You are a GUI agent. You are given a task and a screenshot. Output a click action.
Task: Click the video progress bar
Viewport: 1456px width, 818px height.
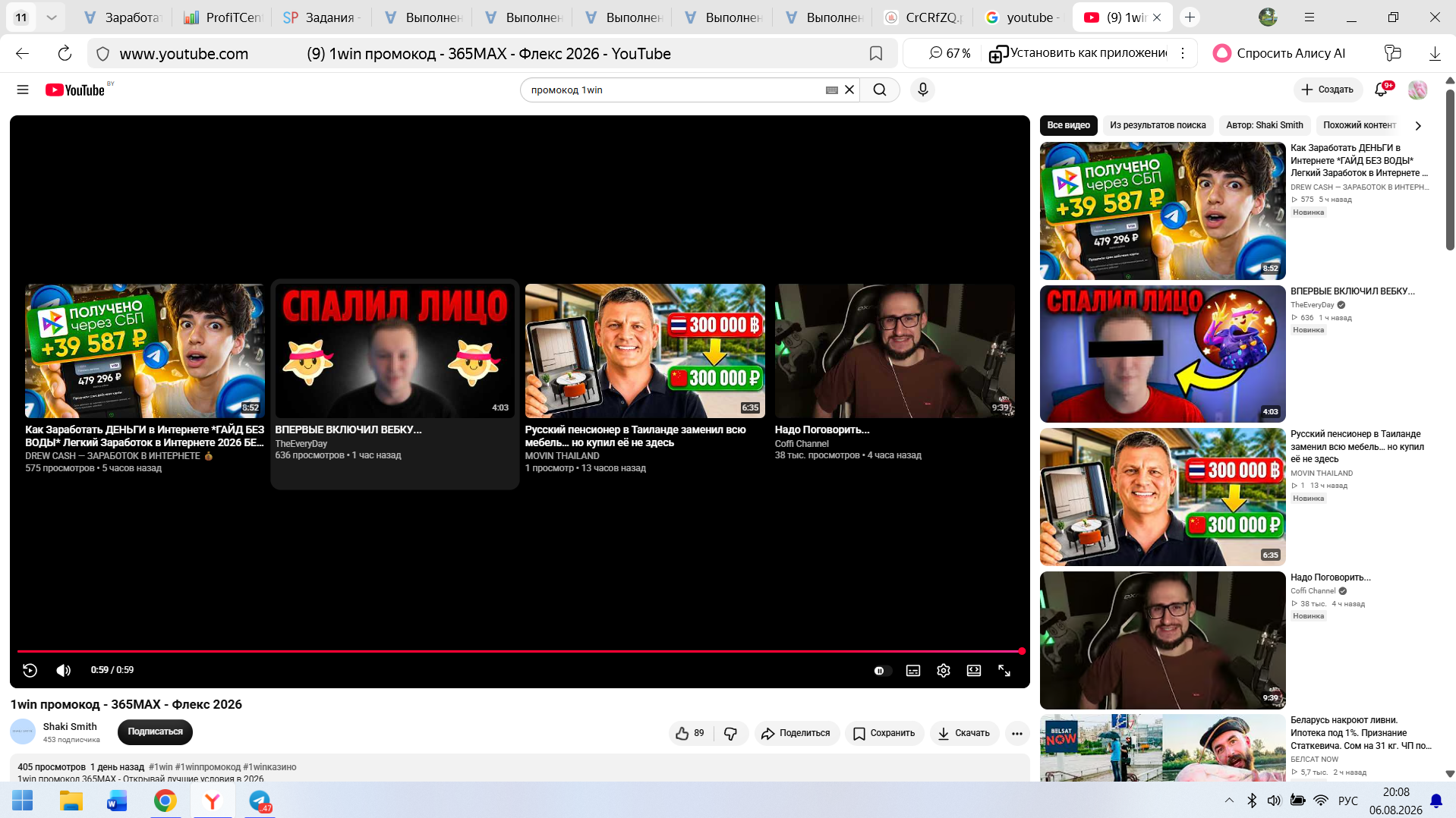[x=520, y=651]
